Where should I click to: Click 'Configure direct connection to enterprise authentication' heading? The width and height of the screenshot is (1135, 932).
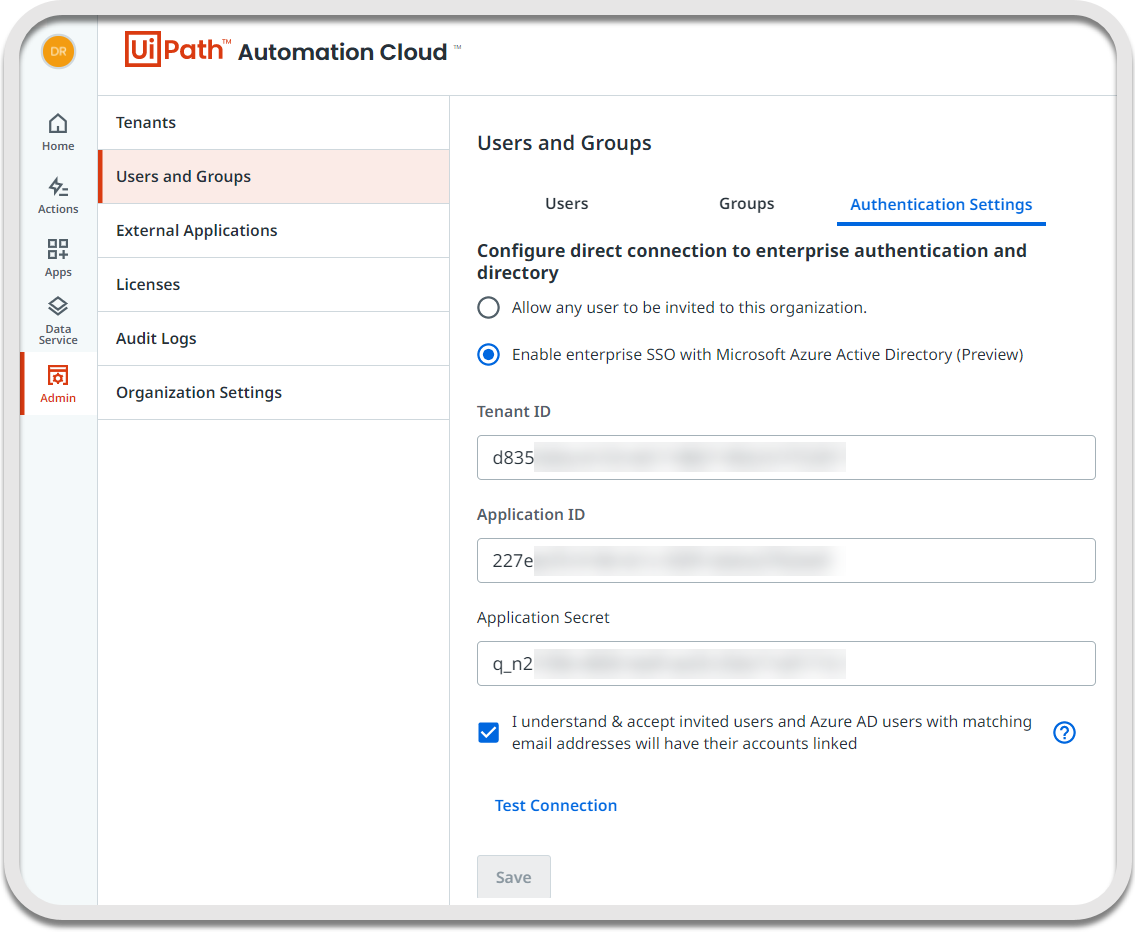click(752, 261)
